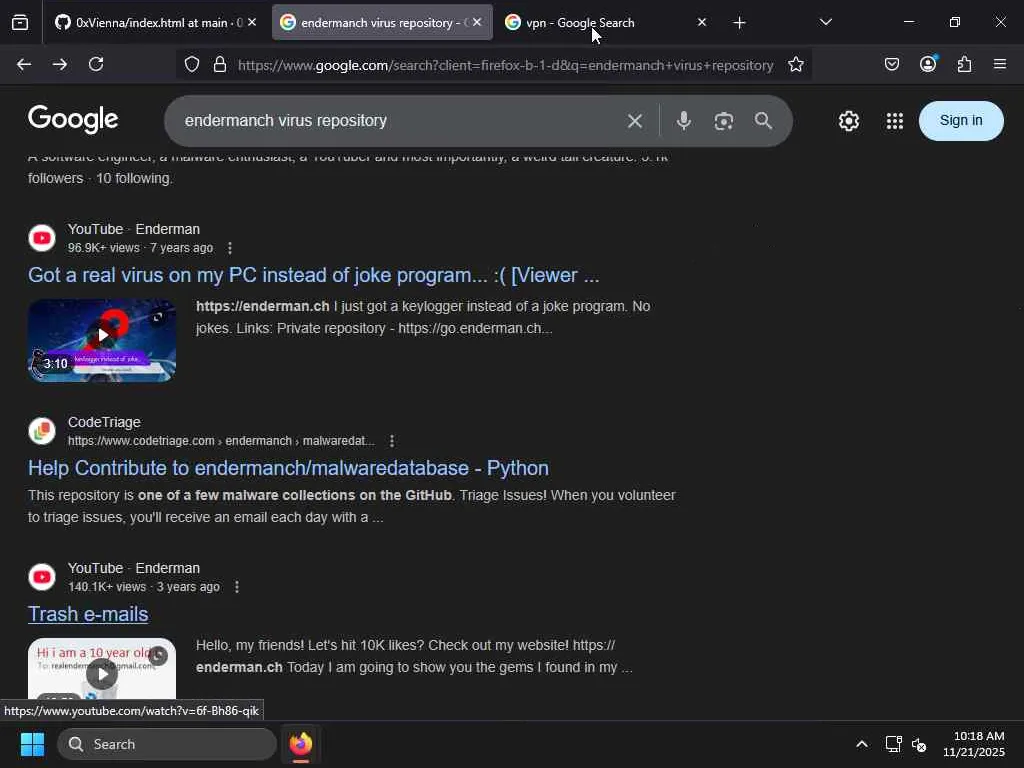This screenshot has height=768, width=1024.
Task: View site security padlock info
Action: (x=220, y=65)
